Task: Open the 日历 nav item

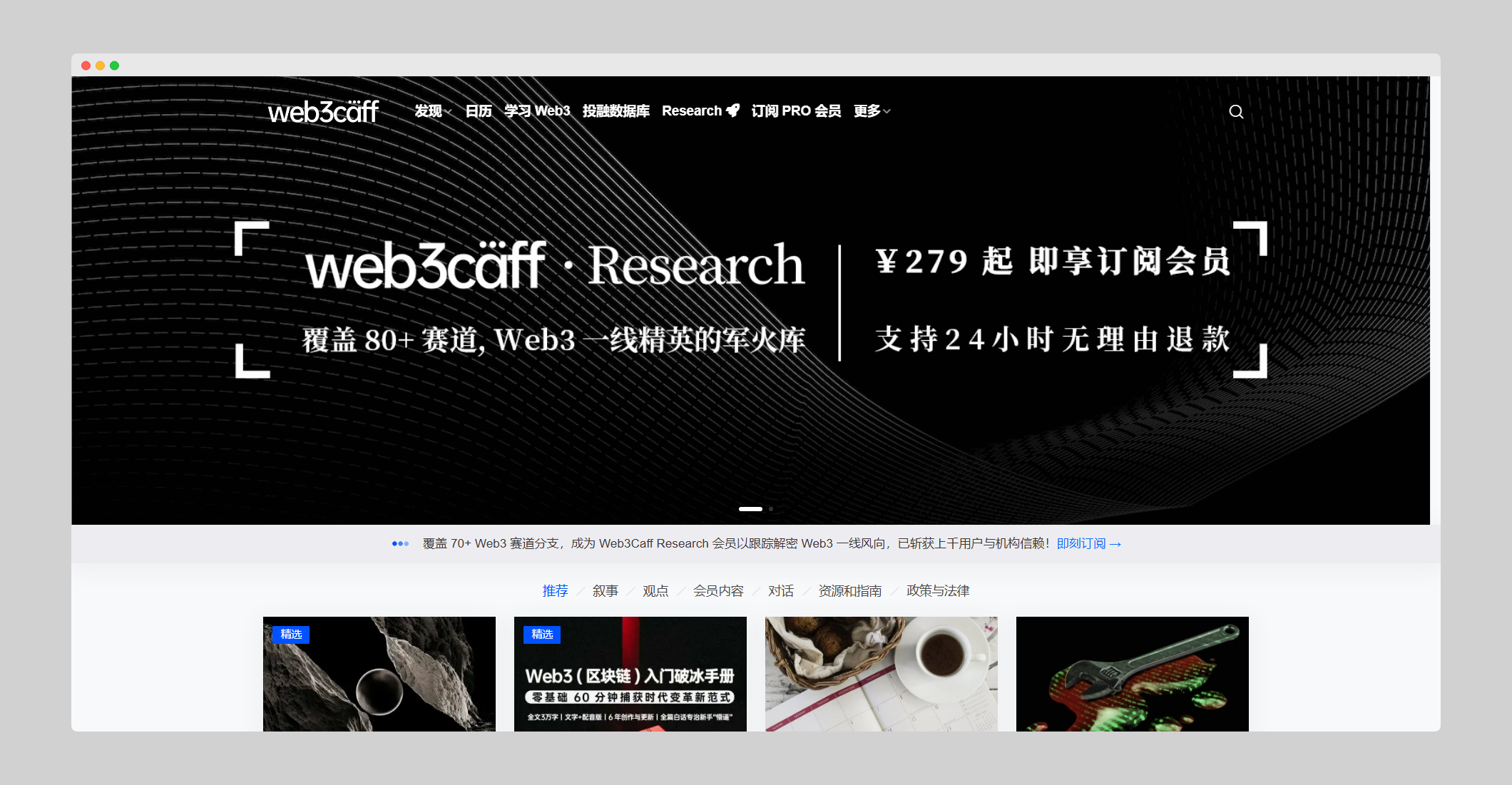Action: (x=479, y=111)
